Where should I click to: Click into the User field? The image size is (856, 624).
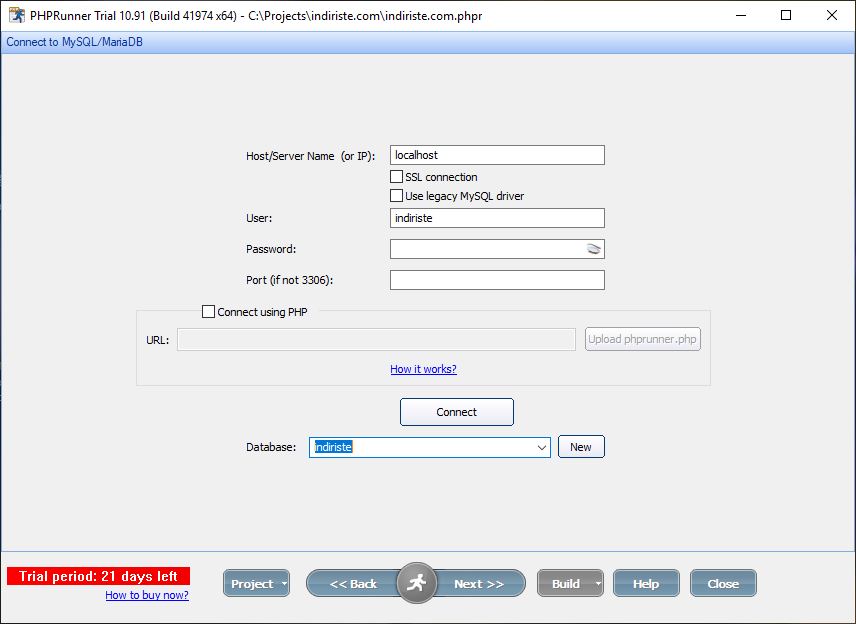pos(497,218)
